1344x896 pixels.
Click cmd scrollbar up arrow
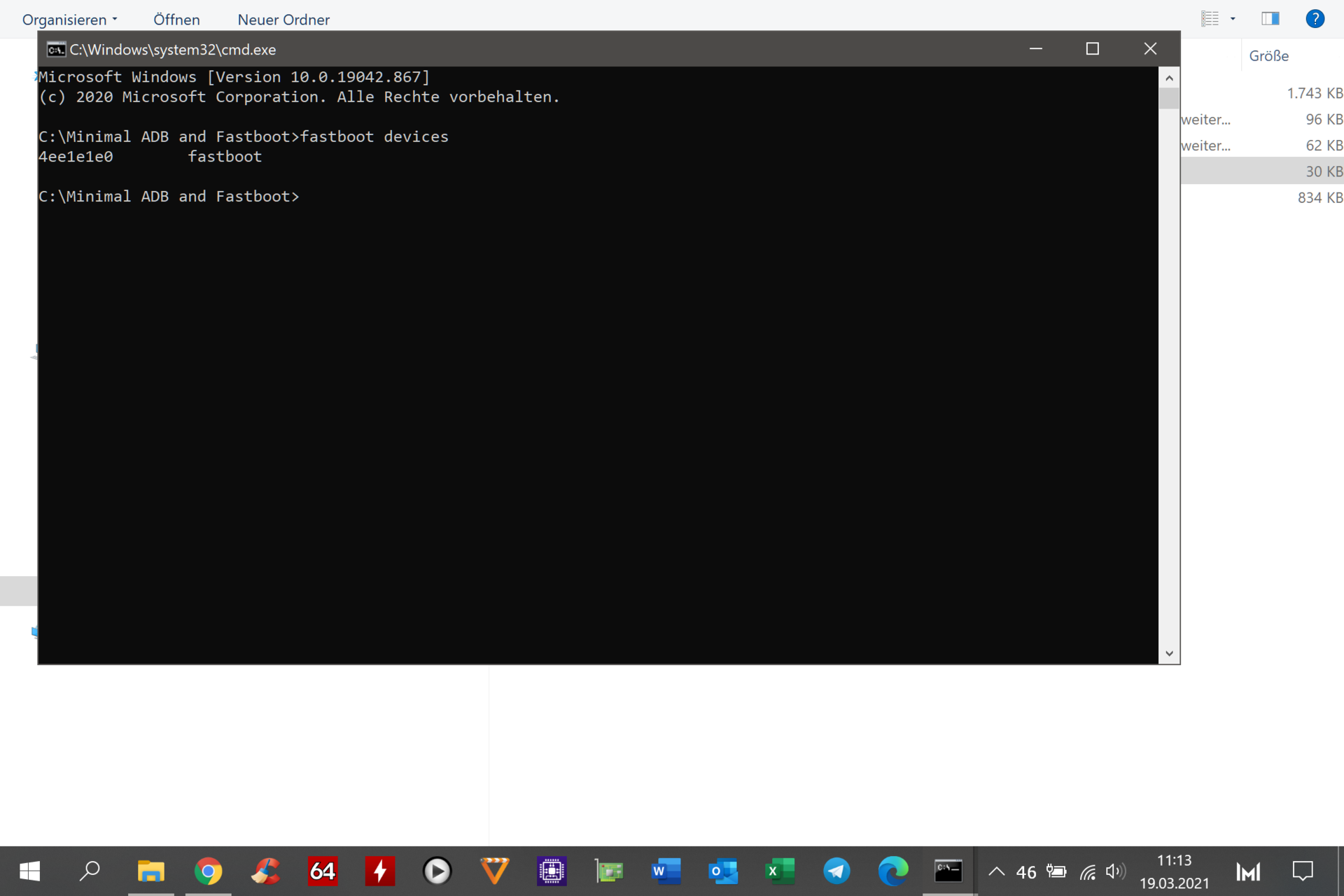[1169, 78]
